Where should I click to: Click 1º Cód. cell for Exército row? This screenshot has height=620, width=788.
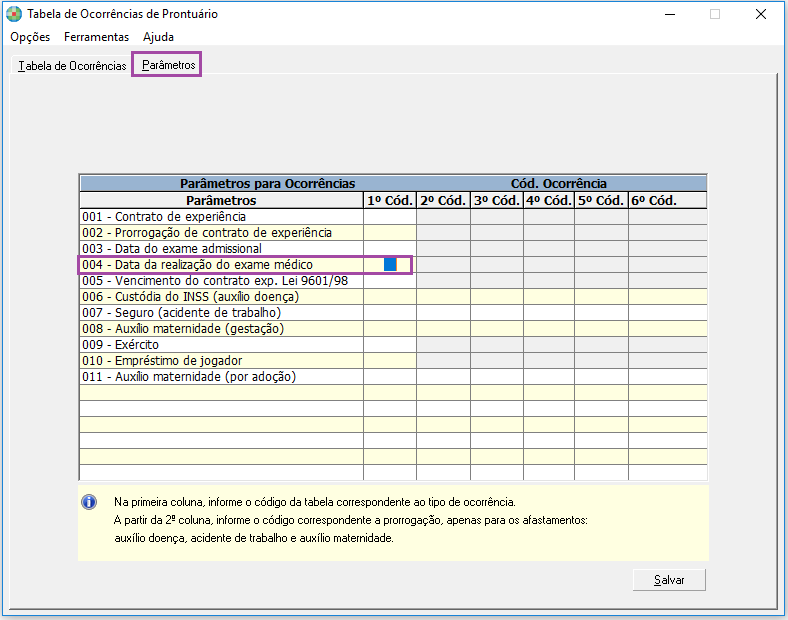[x=390, y=345]
